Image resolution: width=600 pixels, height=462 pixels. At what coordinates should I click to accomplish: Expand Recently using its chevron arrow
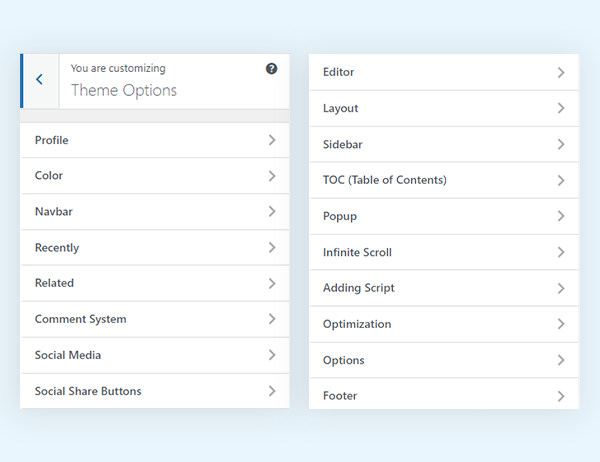(x=271, y=248)
